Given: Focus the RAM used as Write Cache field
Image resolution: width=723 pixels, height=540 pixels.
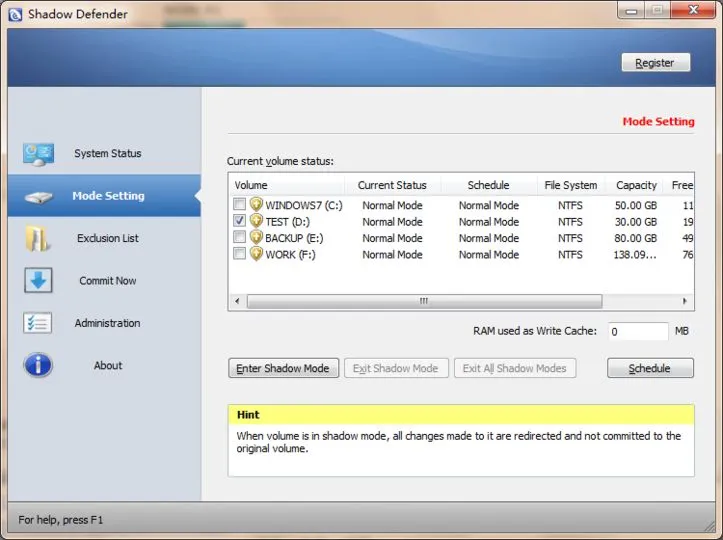Looking at the screenshot, I should (638, 332).
